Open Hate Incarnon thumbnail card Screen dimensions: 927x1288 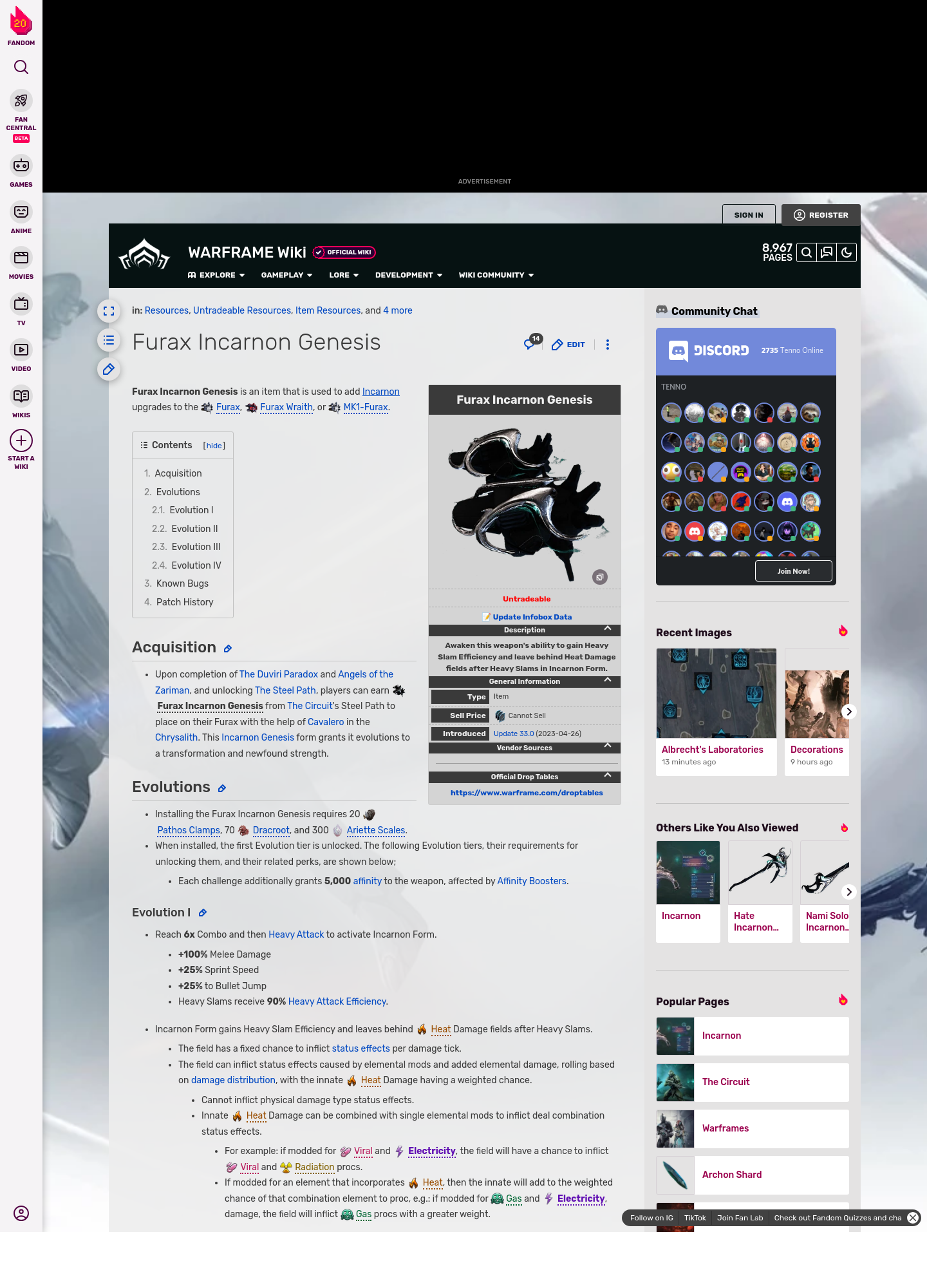pos(760,892)
